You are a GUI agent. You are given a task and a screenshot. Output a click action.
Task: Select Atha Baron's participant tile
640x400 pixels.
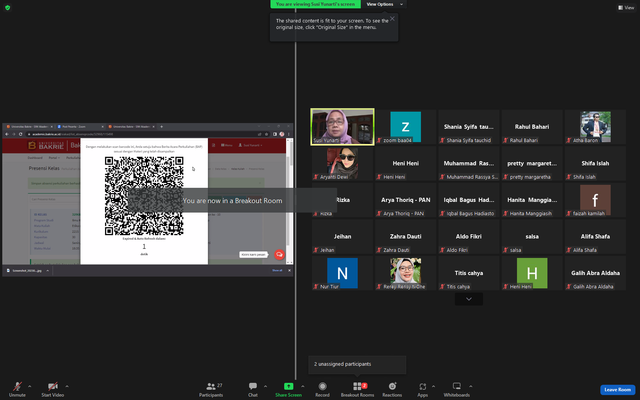point(595,127)
